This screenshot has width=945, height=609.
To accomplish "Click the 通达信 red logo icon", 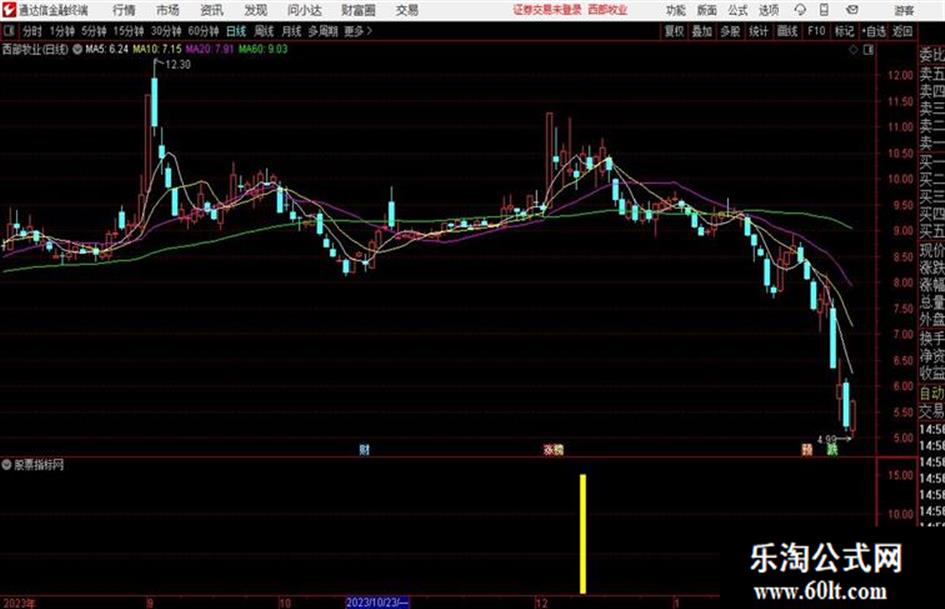I will point(9,10).
